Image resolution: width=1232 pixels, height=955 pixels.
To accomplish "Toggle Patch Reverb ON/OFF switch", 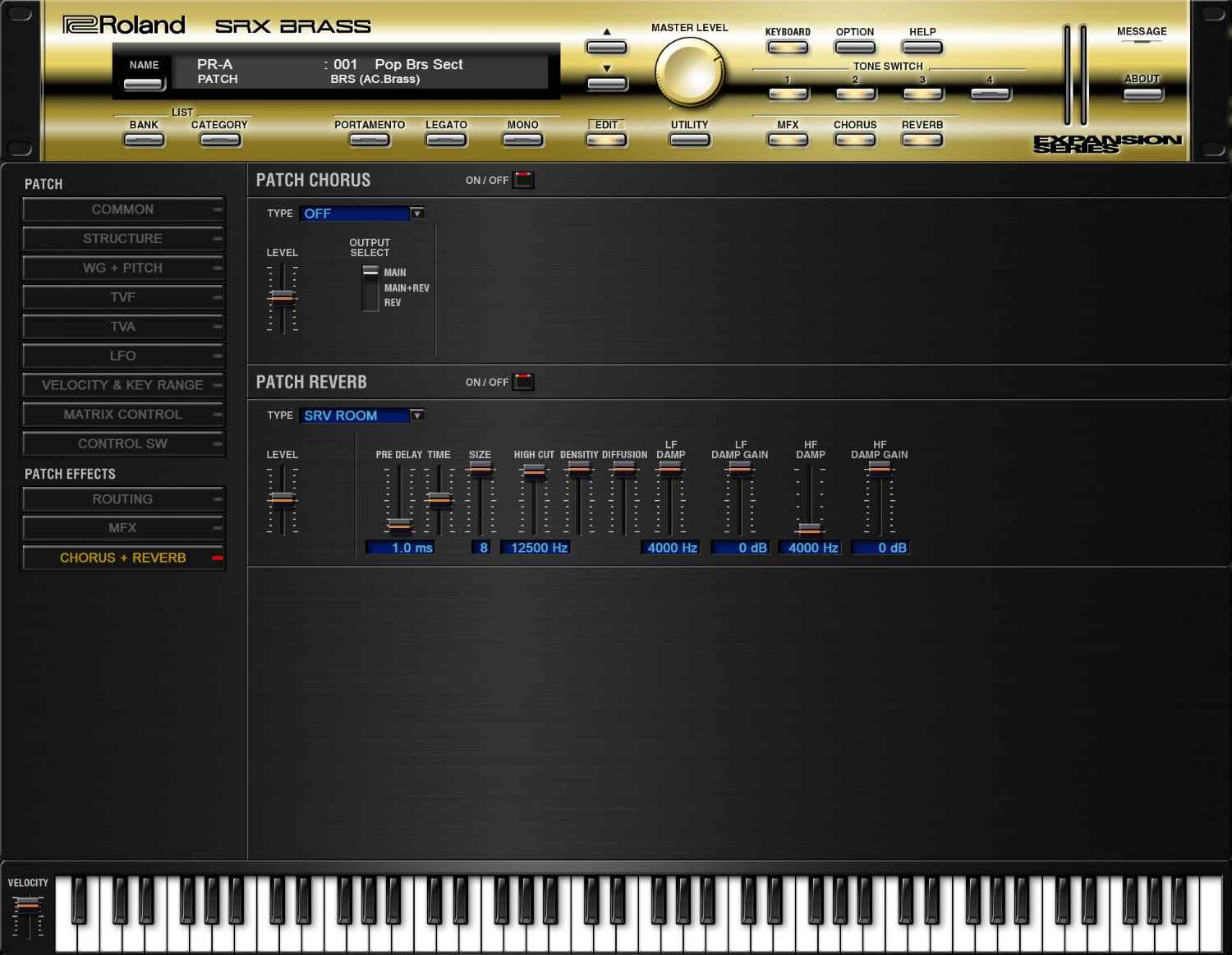I will (x=523, y=382).
